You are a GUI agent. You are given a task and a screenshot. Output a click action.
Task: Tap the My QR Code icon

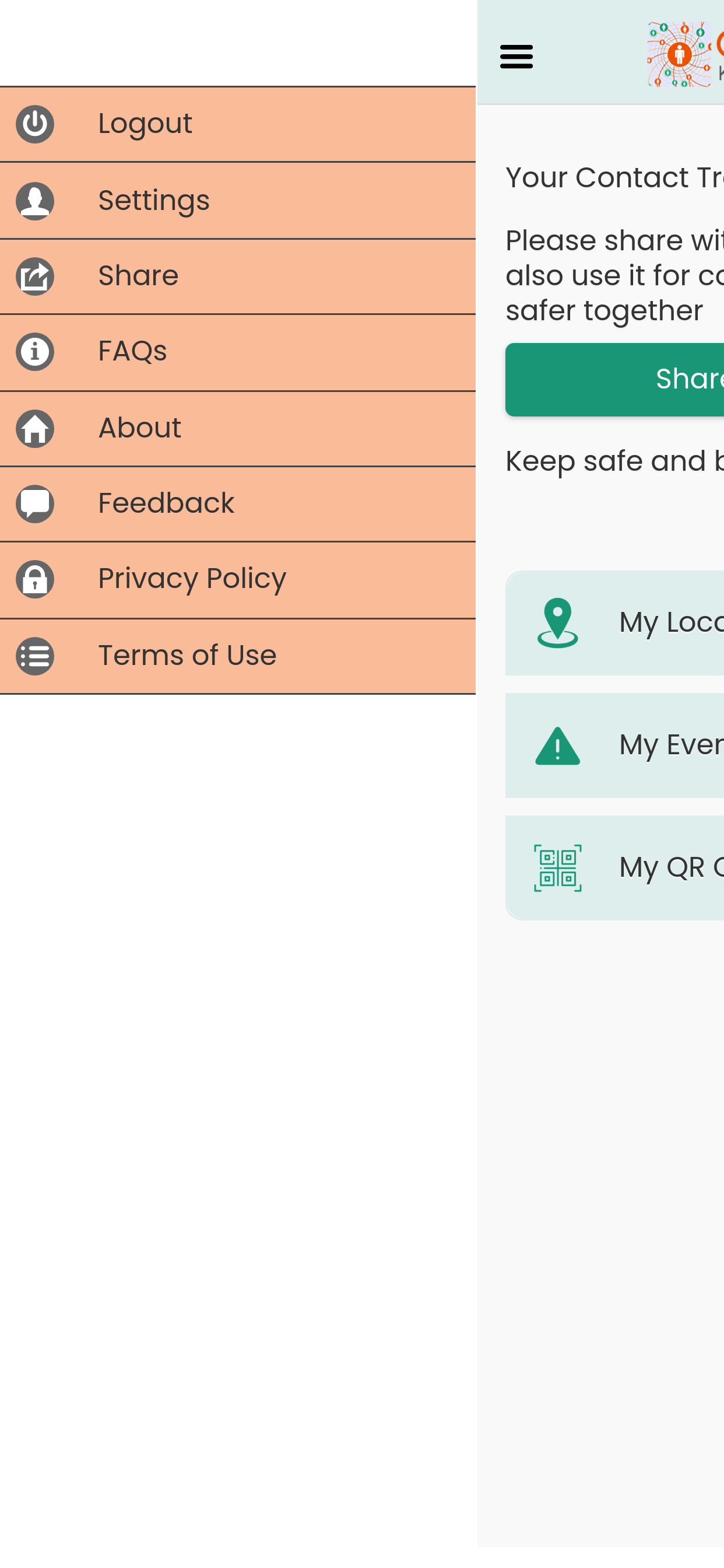tap(557, 868)
